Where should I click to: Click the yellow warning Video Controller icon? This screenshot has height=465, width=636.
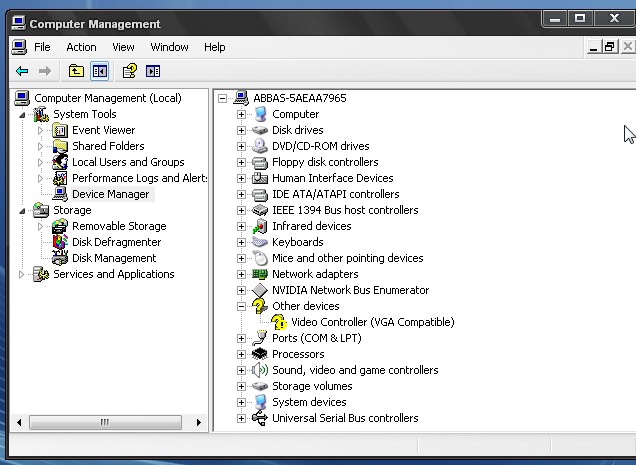(279, 322)
